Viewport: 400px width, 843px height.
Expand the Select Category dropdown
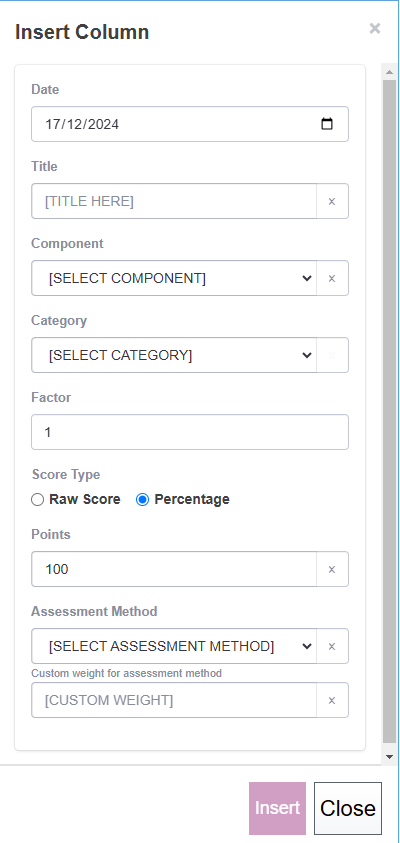point(174,355)
